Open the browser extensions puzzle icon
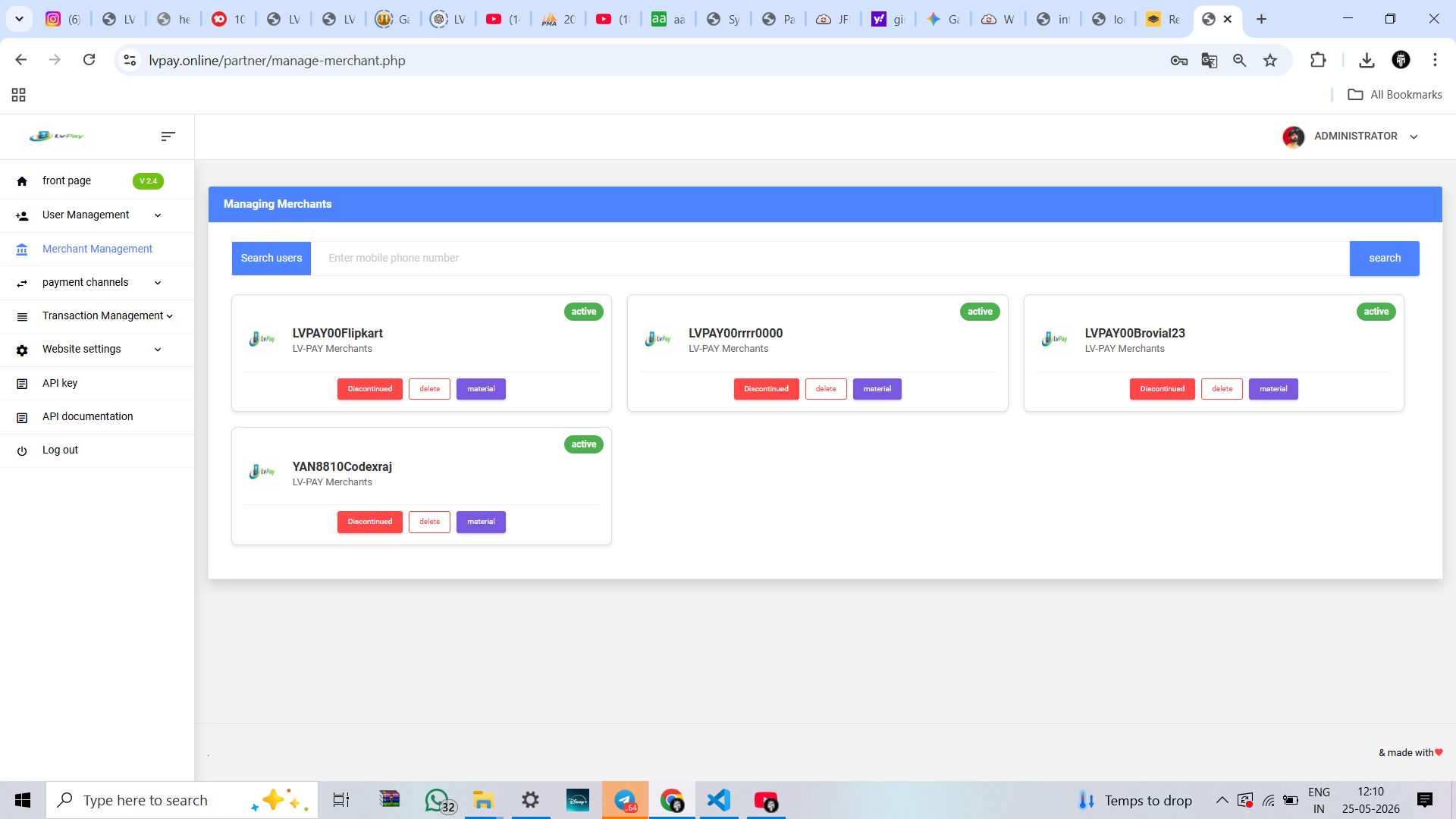1456x819 pixels. point(1318,61)
